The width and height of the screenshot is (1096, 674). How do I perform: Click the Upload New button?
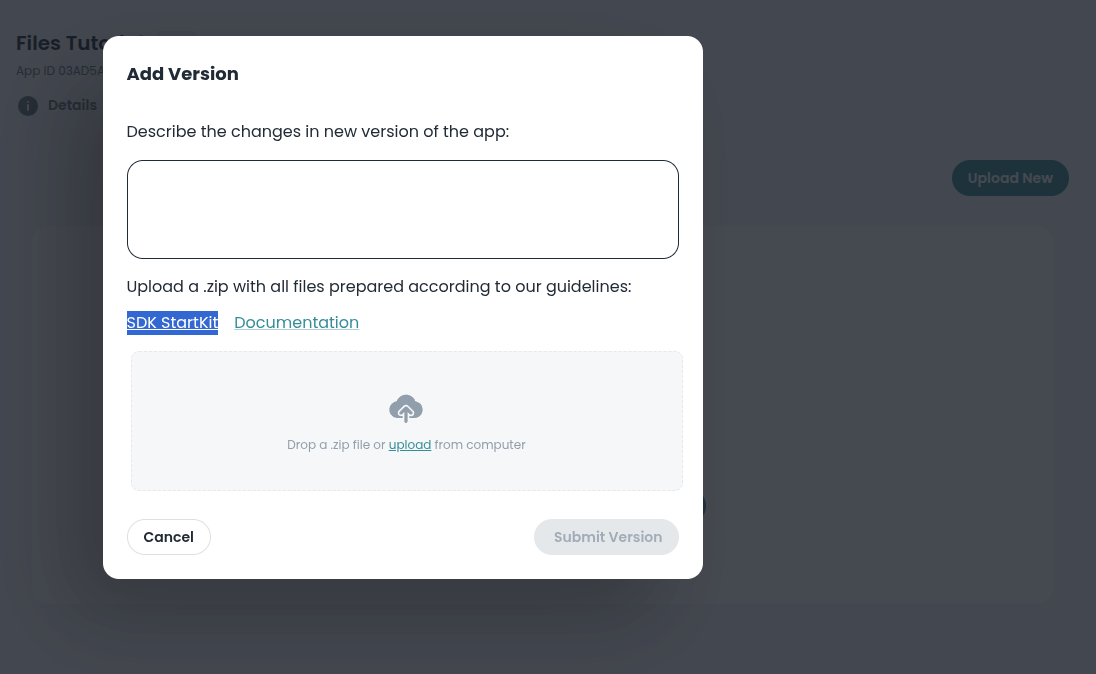click(1010, 177)
